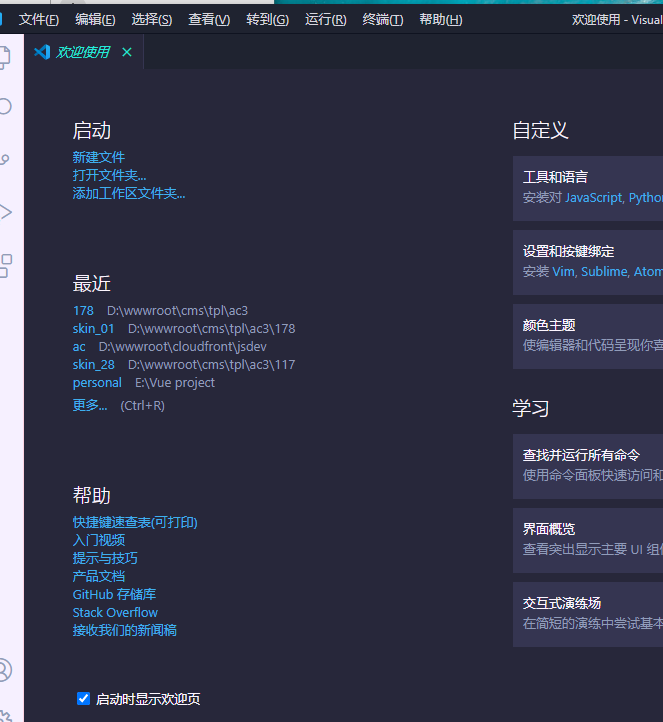Open the 入门视频 link
663x722 pixels.
(x=99, y=540)
